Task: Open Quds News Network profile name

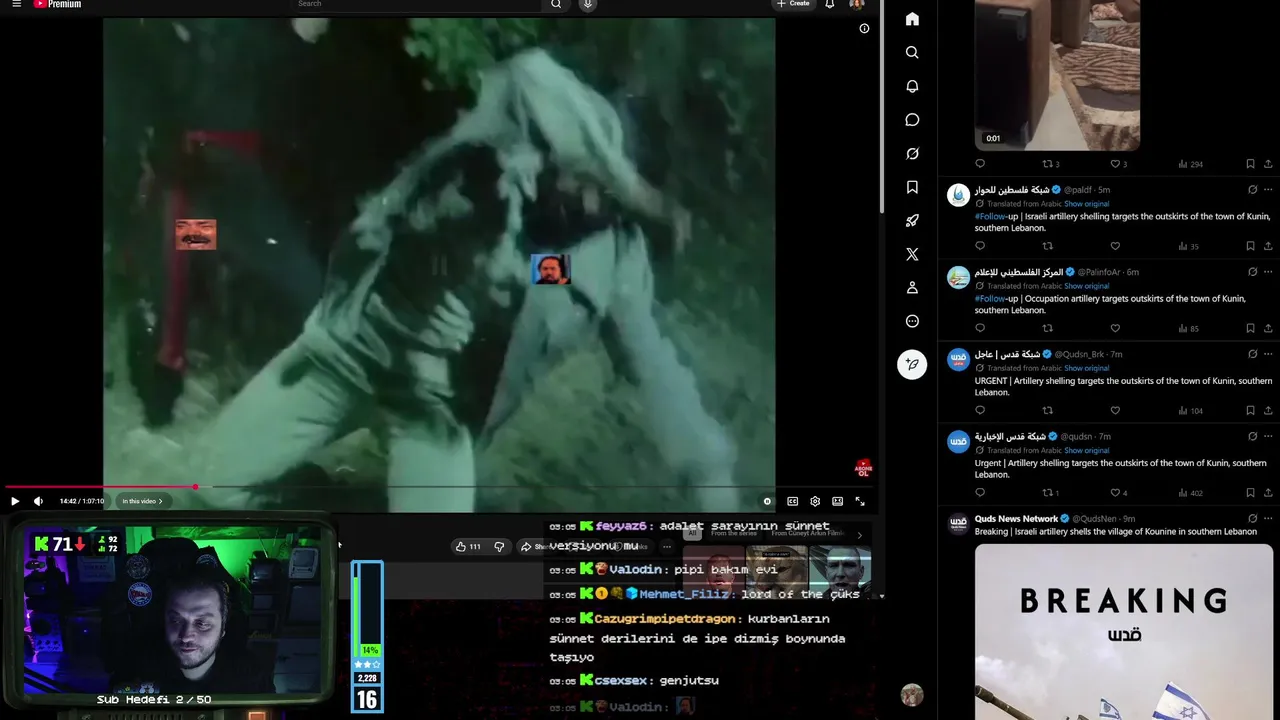Action: coord(1016,518)
